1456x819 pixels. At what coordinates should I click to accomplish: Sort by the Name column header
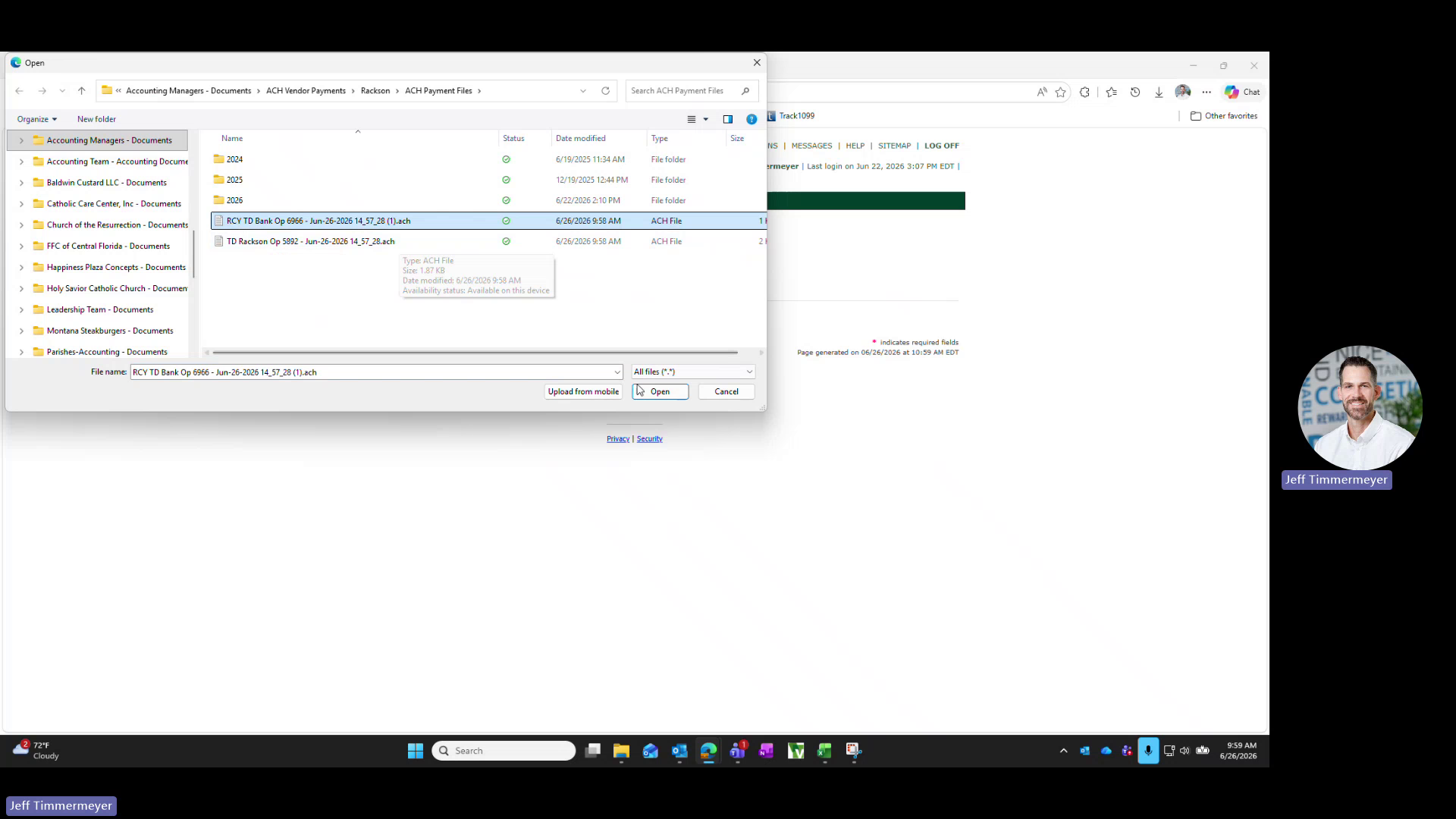pyautogui.click(x=232, y=139)
